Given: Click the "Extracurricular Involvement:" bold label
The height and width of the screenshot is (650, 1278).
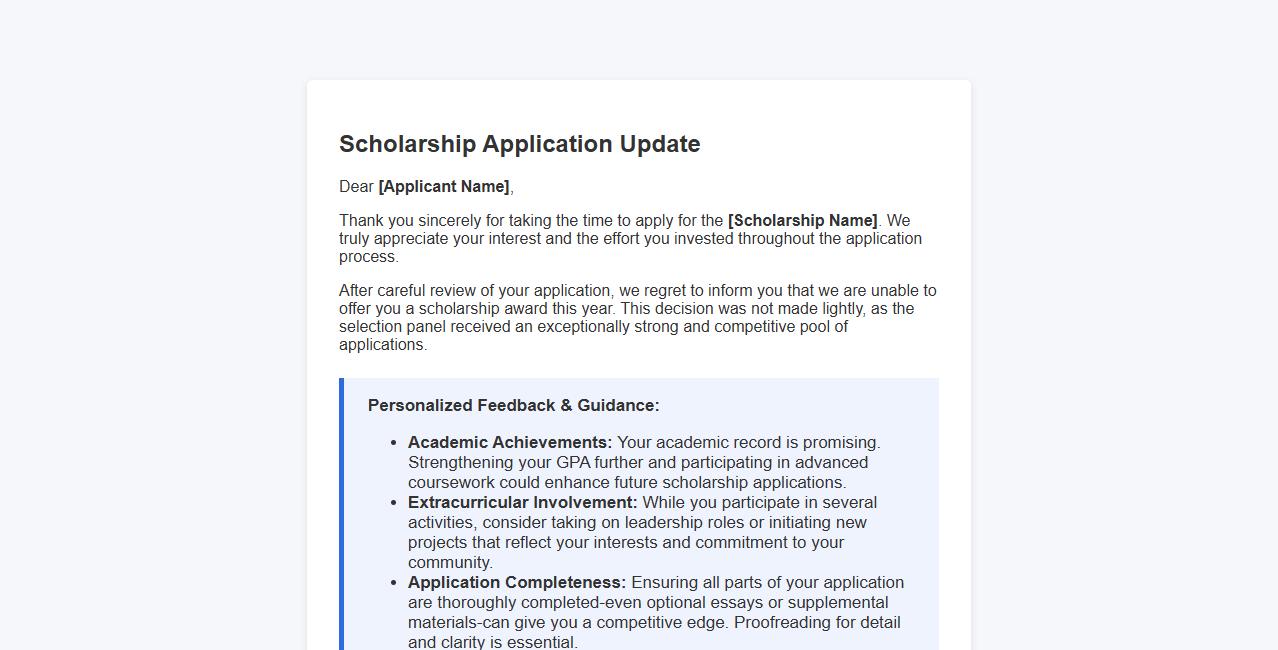Looking at the screenshot, I should [x=522, y=503].
